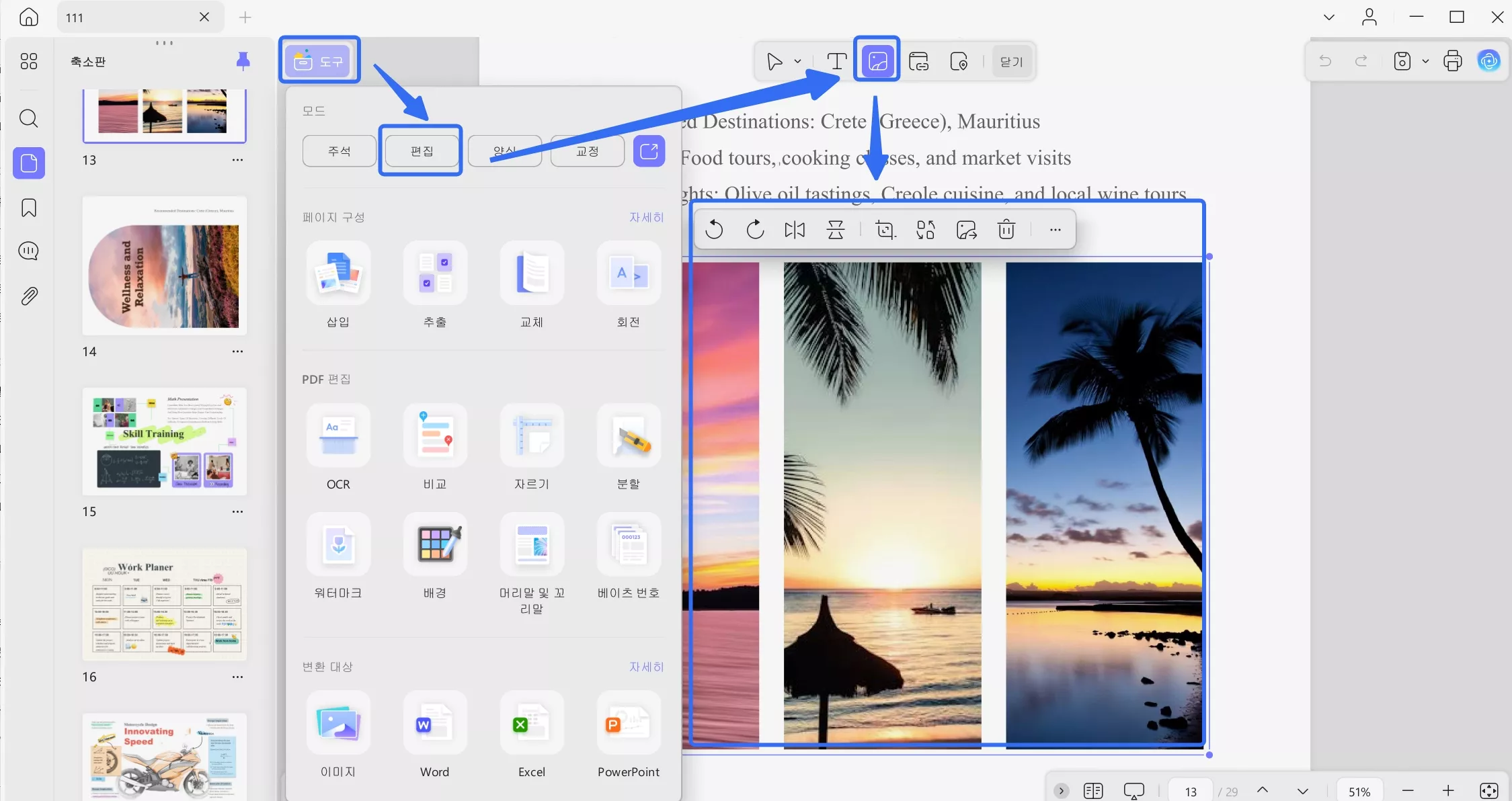Screen dimensions: 1512x801
Task: Click the 도구 tools button
Action: [319, 61]
